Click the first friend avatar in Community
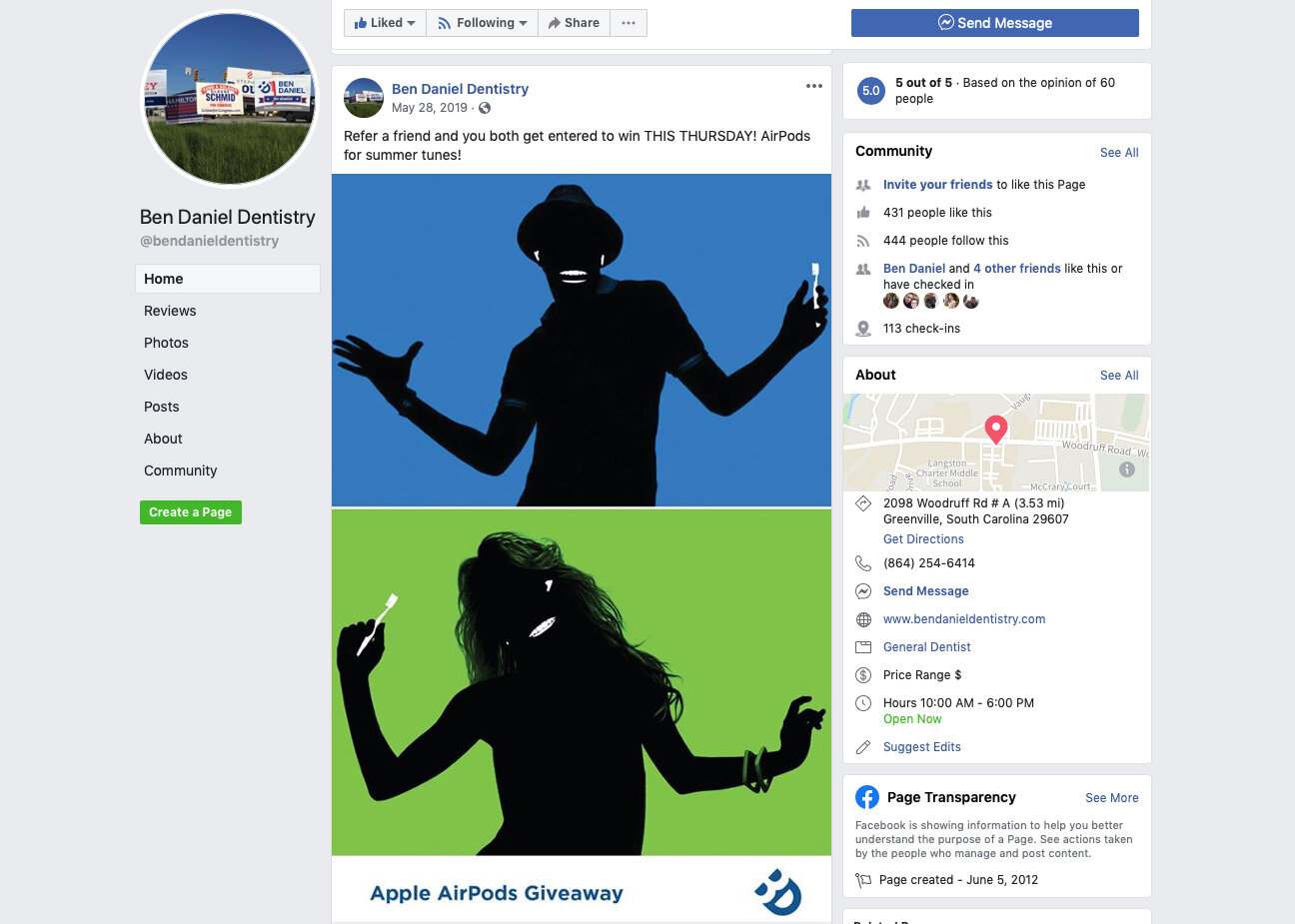 (x=891, y=301)
